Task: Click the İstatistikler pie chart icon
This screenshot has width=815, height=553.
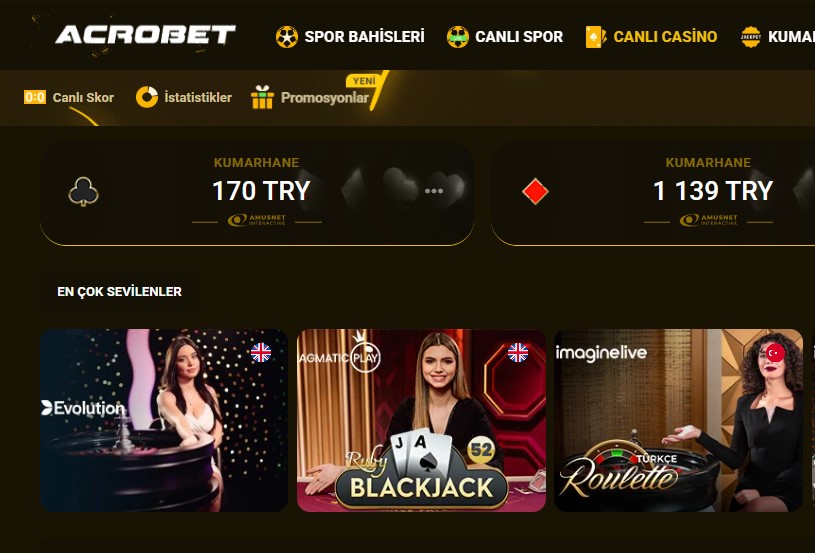Action: 147,97
